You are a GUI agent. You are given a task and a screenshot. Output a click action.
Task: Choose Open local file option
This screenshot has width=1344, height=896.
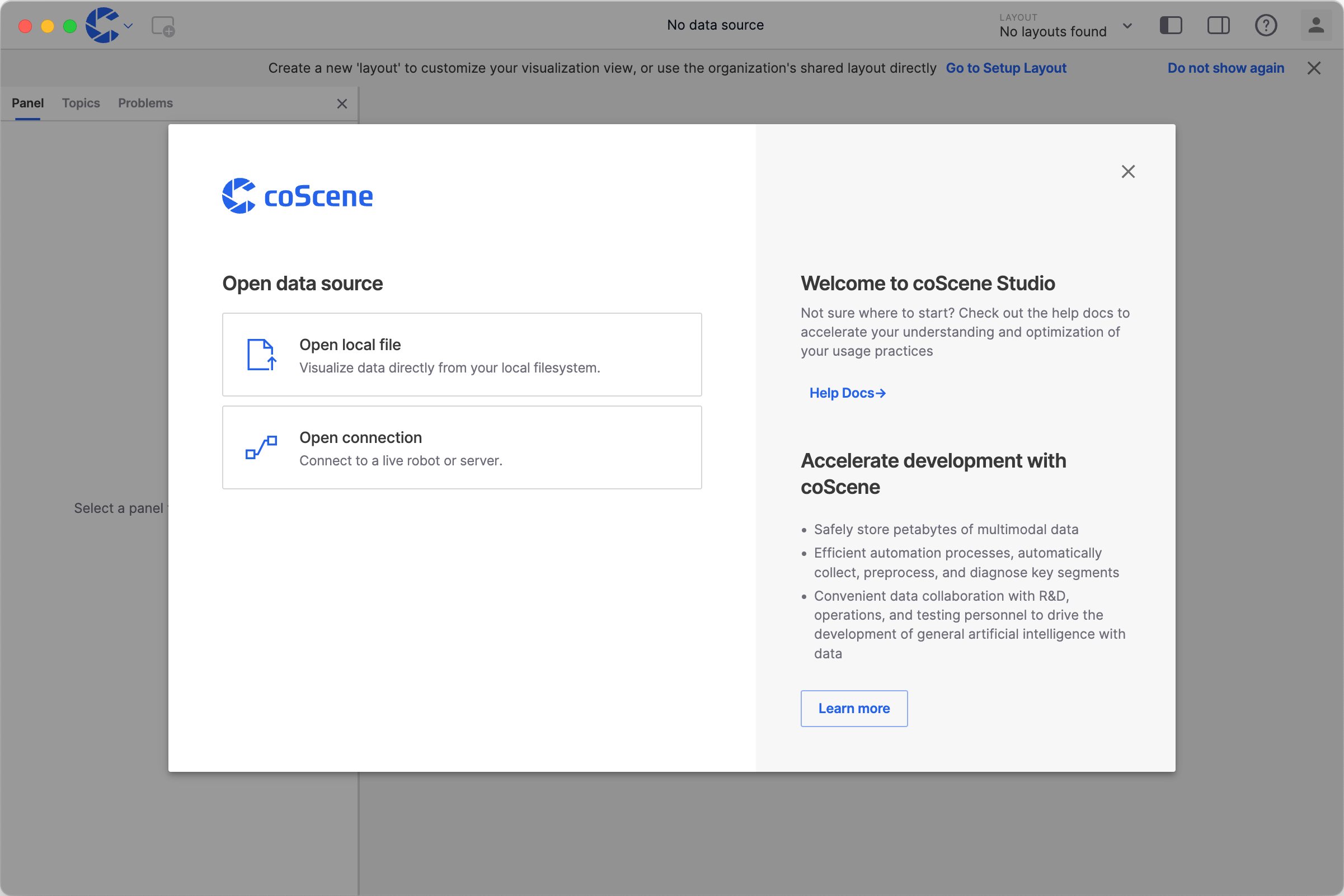click(x=462, y=354)
